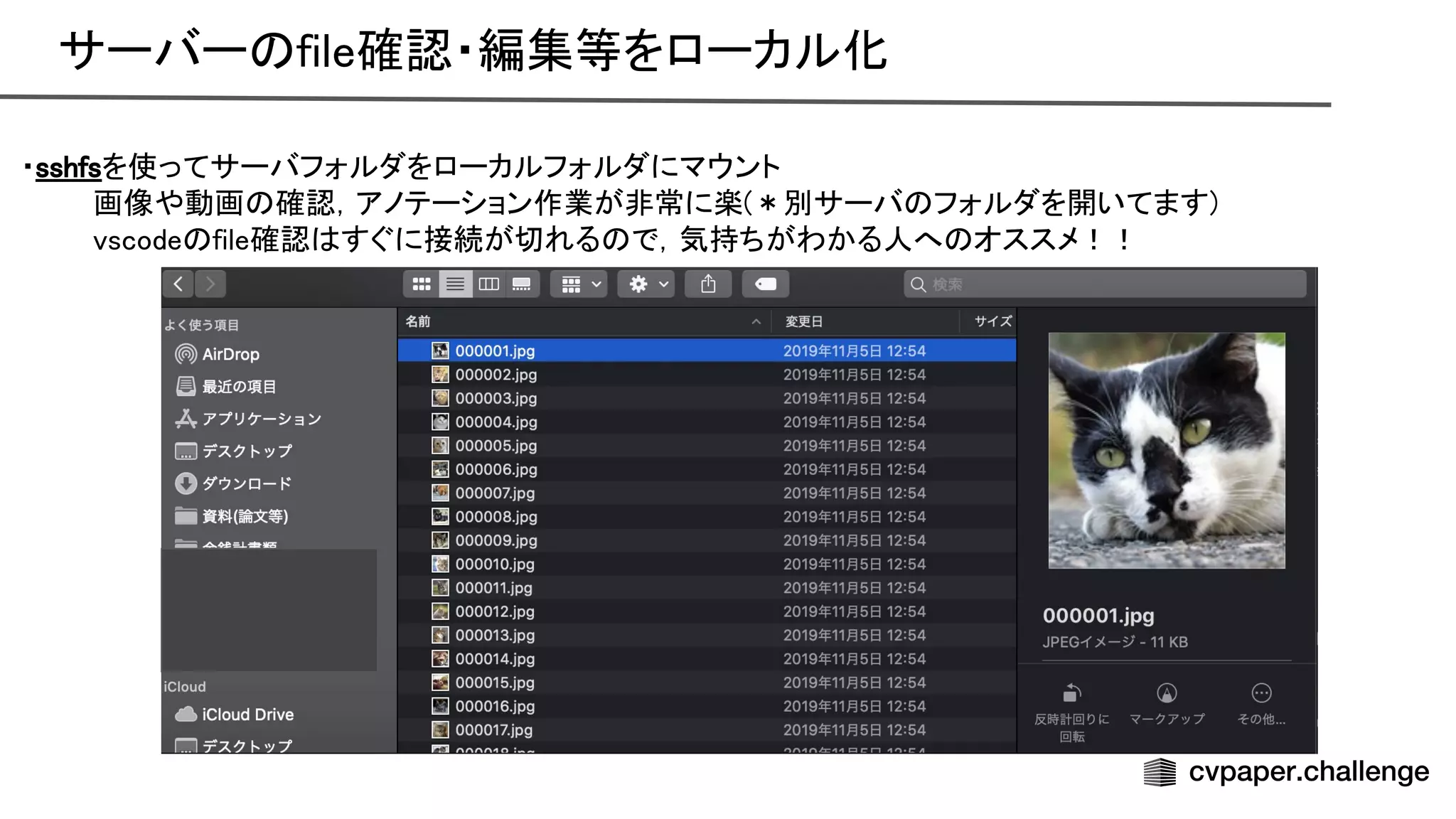Image resolution: width=1456 pixels, height=819 pixels.
Task: Click the edit tags button
Action: (766, 284)
